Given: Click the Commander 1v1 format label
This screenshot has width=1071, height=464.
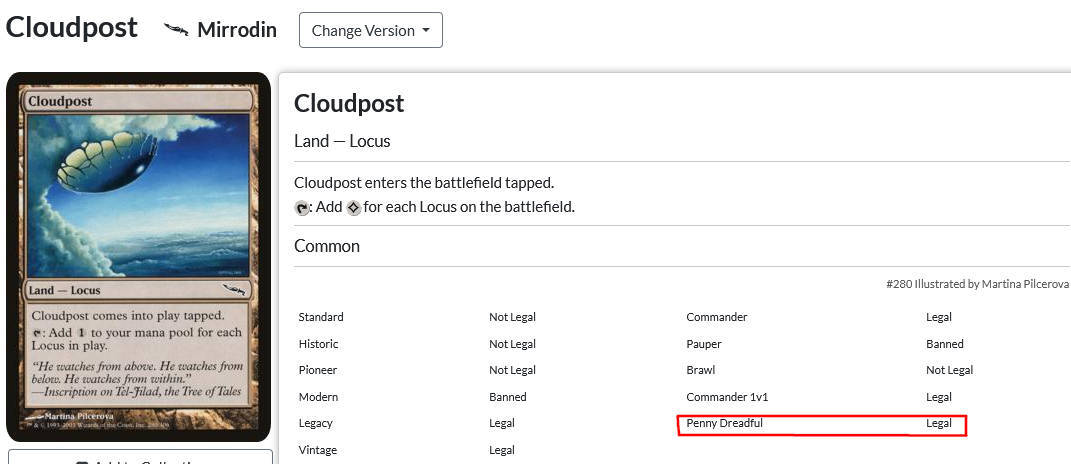Looking at the screenshot, I should [x=727, y=397].
